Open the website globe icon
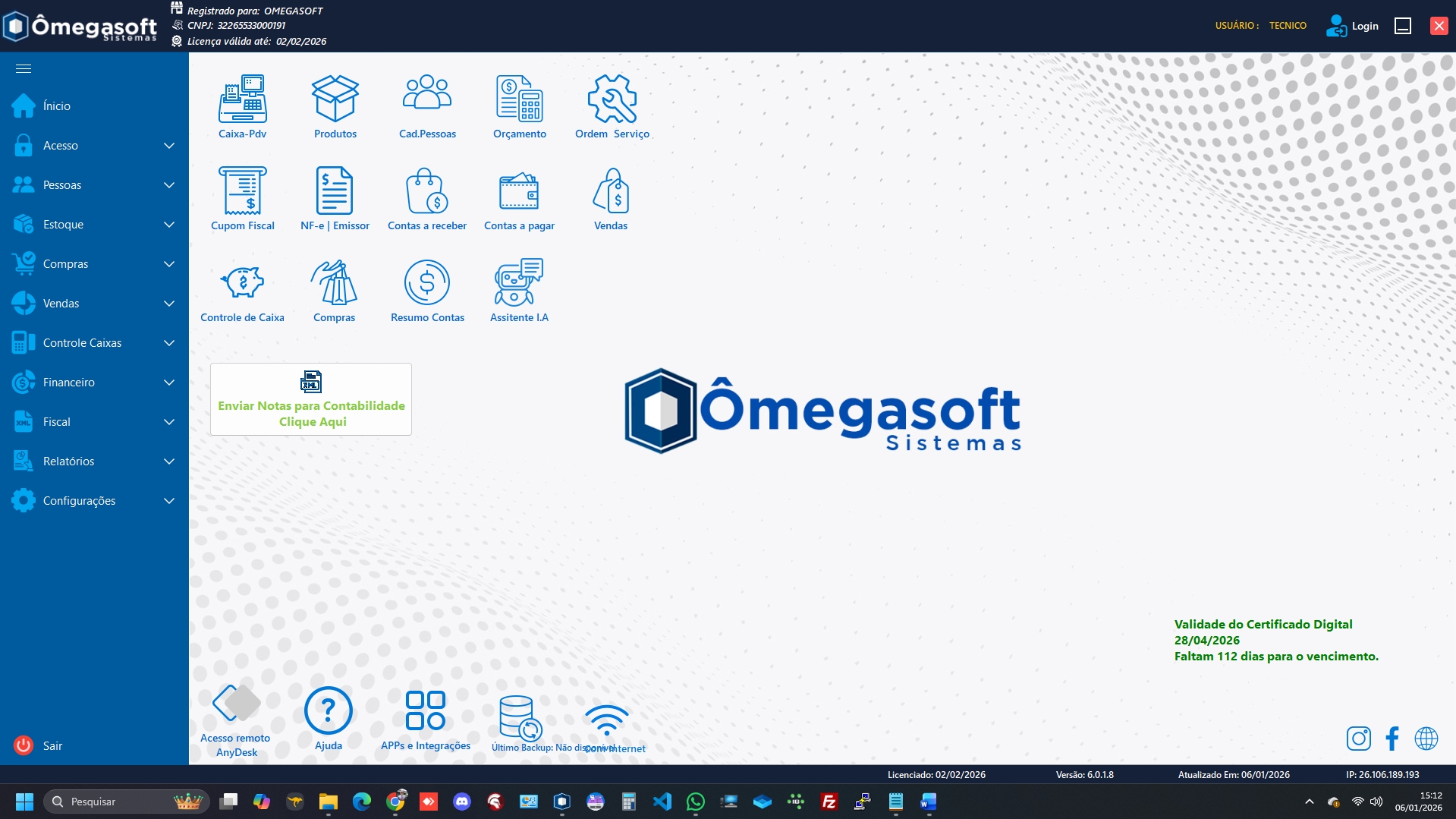1456x819 pixels. tap(1426, 739)
